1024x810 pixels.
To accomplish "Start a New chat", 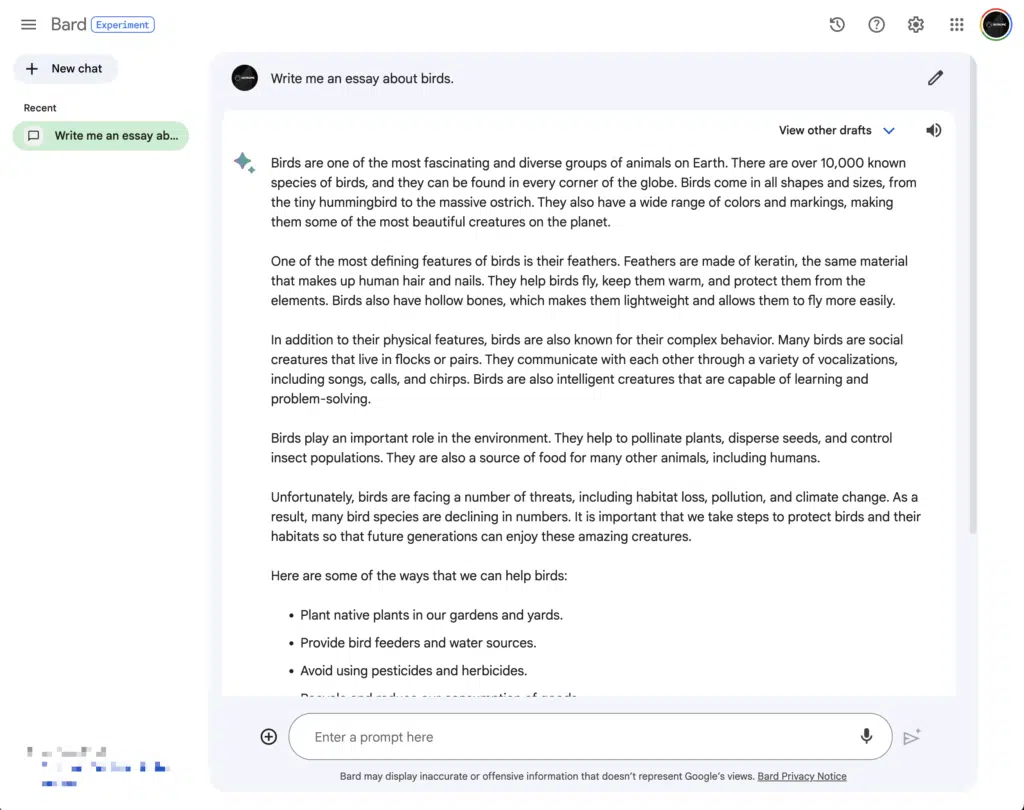I will tap(65, 69).
